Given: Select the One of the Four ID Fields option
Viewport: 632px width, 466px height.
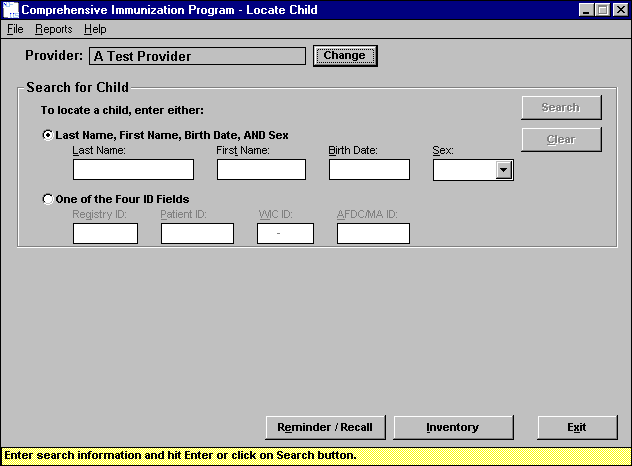Looking at the screenshot, I should coord(48,199).
